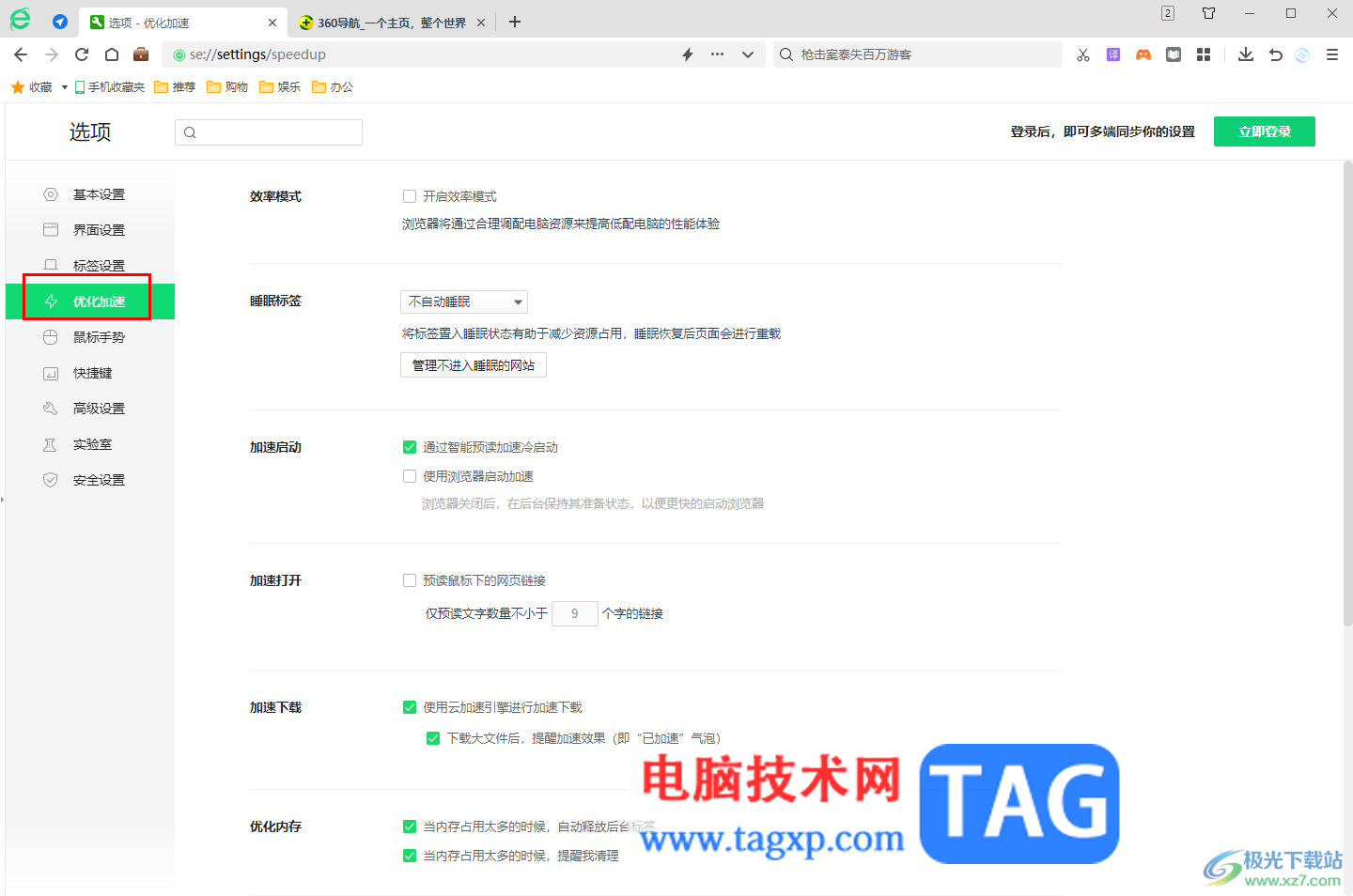
Task: Click the 立即登录 button
Action: pyautogui.click(x=1264, y=131)
